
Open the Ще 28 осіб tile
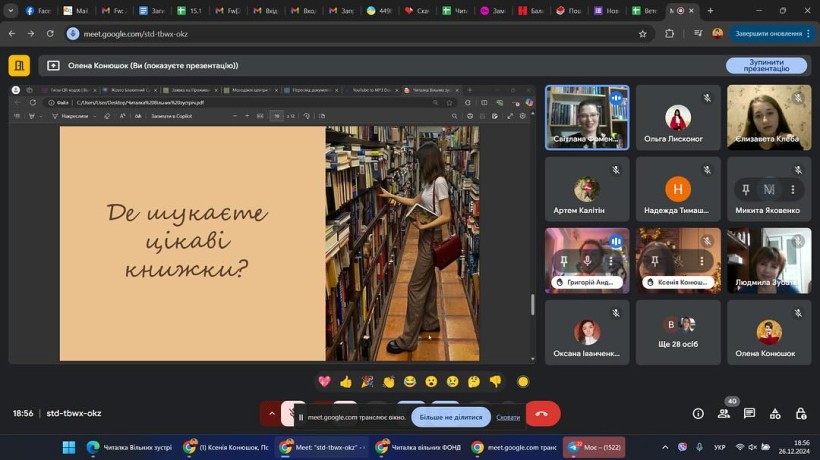pyautogui.click(x=678, y=332)
